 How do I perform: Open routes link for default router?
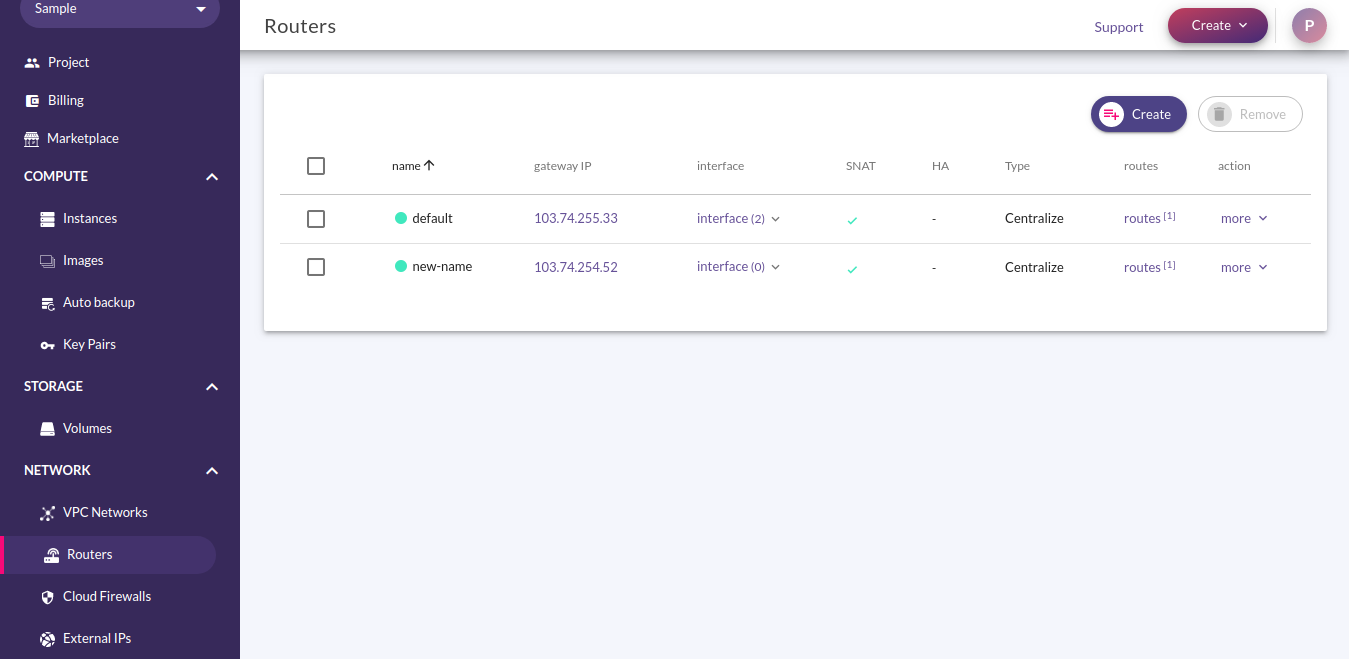point(1149,218)
